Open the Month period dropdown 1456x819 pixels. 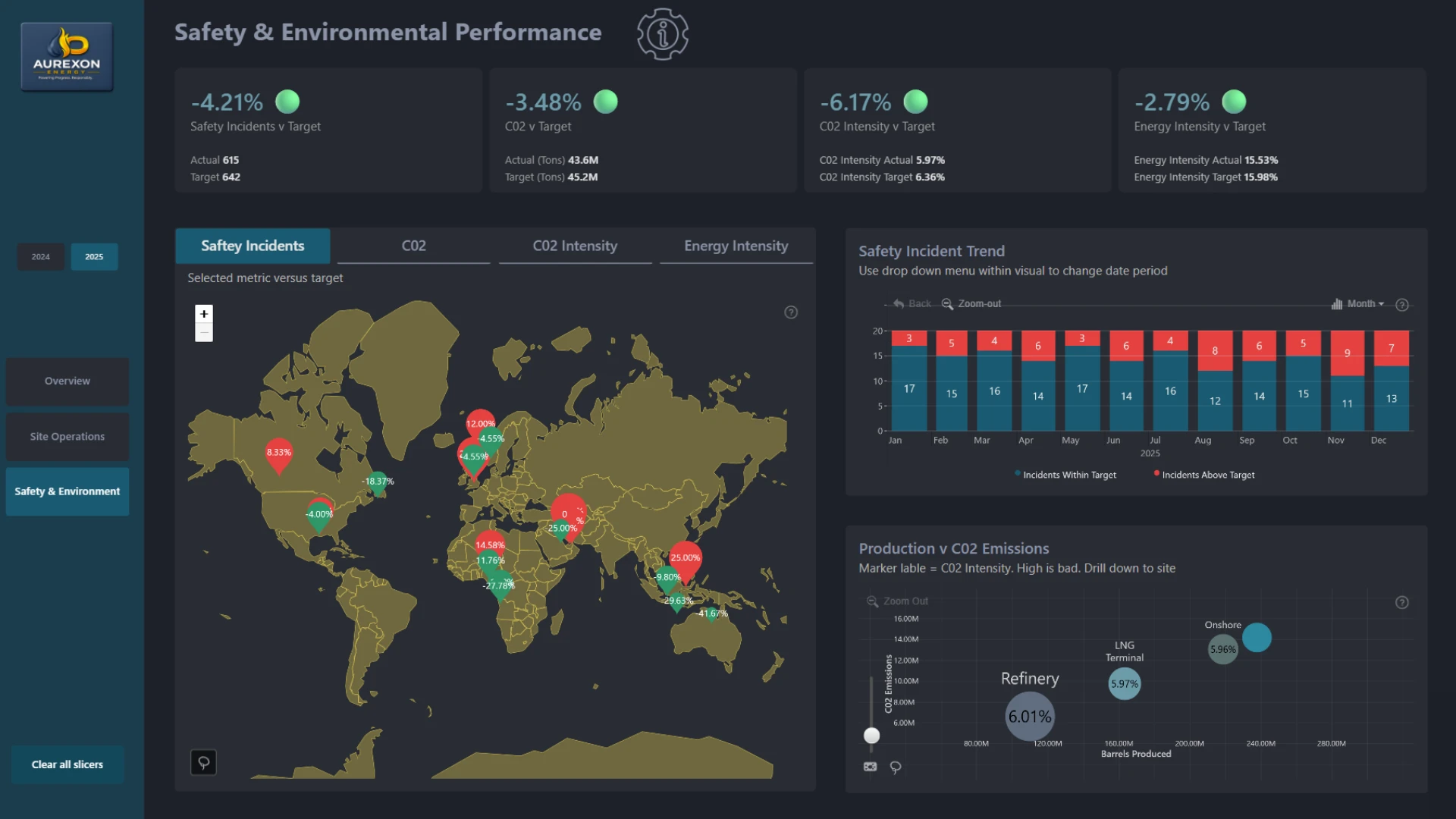click(1358, 304)
